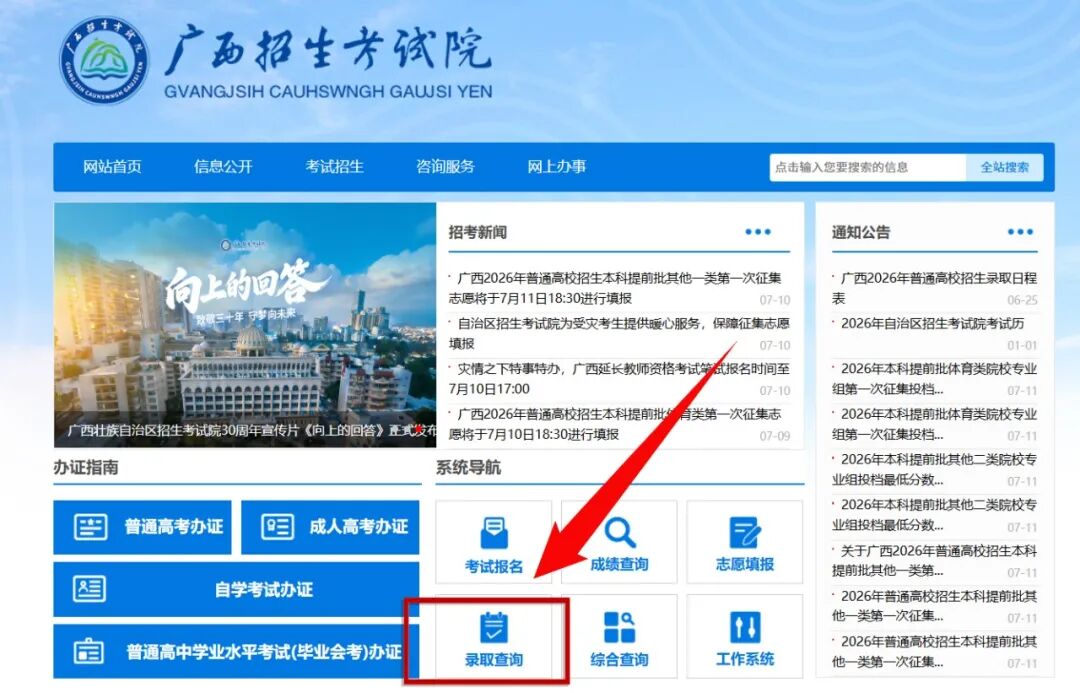Image resolution: width=1080 pixels, height=693 pixels.
Task: Open news on 体育类第一次征集志愿 7月10日
Action: (x=615, y=424)
